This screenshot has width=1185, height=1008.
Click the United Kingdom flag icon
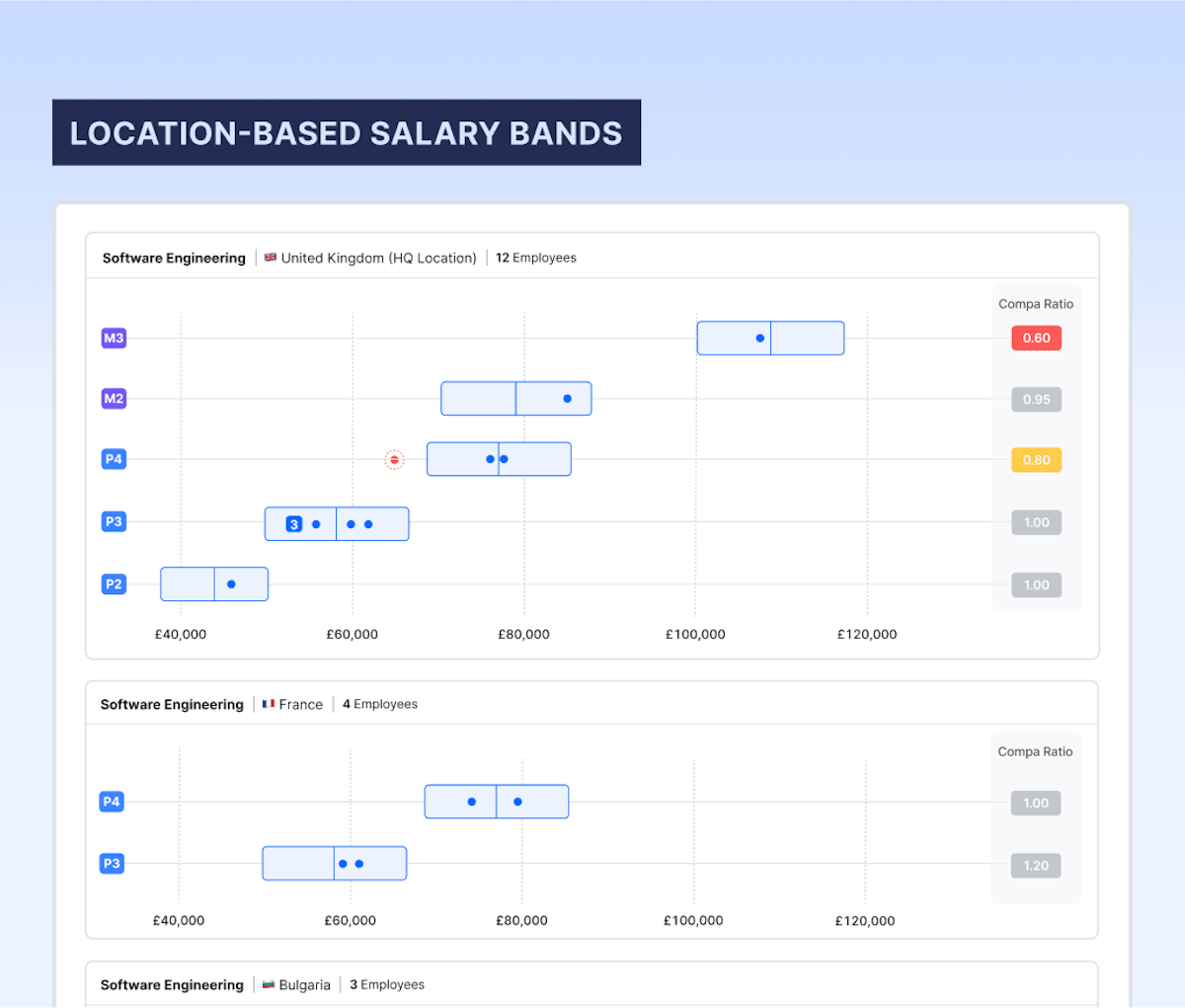click(x=270, y=257)
